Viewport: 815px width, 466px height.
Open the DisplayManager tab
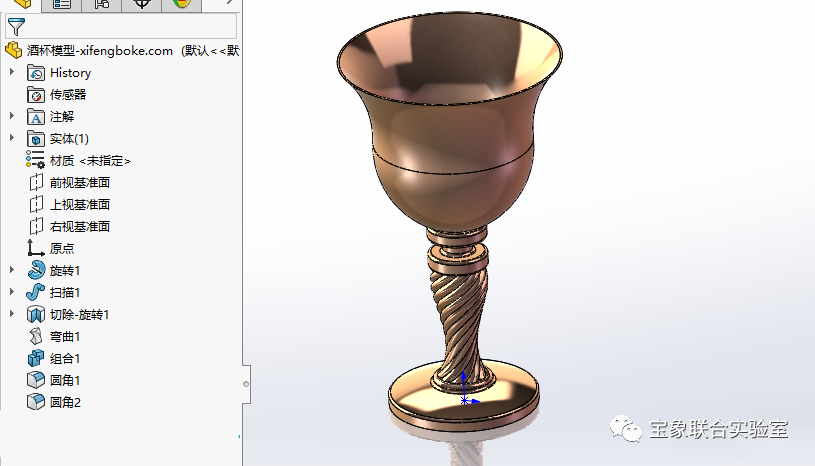pos(181,4)
